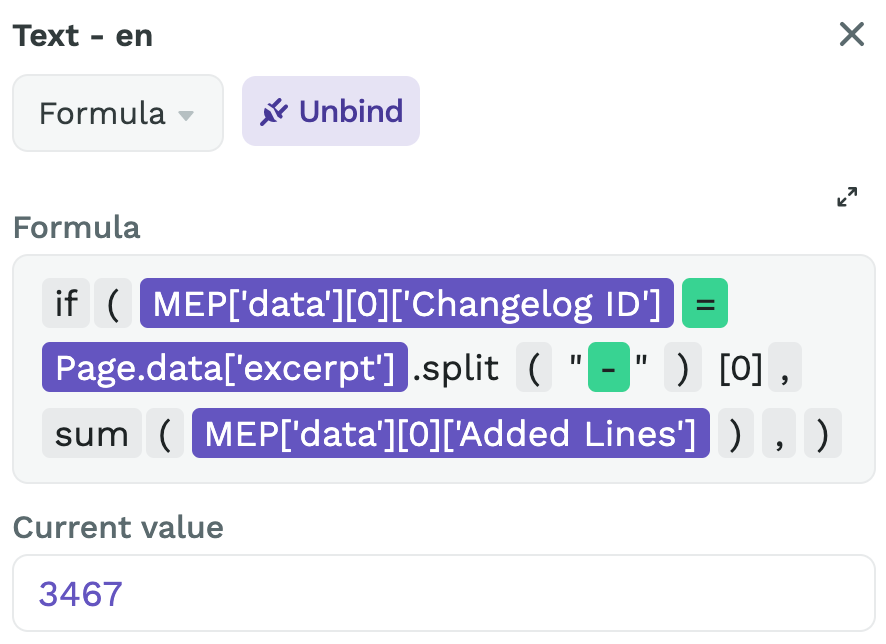Click the pin icon inside the Unbind button

273,110
